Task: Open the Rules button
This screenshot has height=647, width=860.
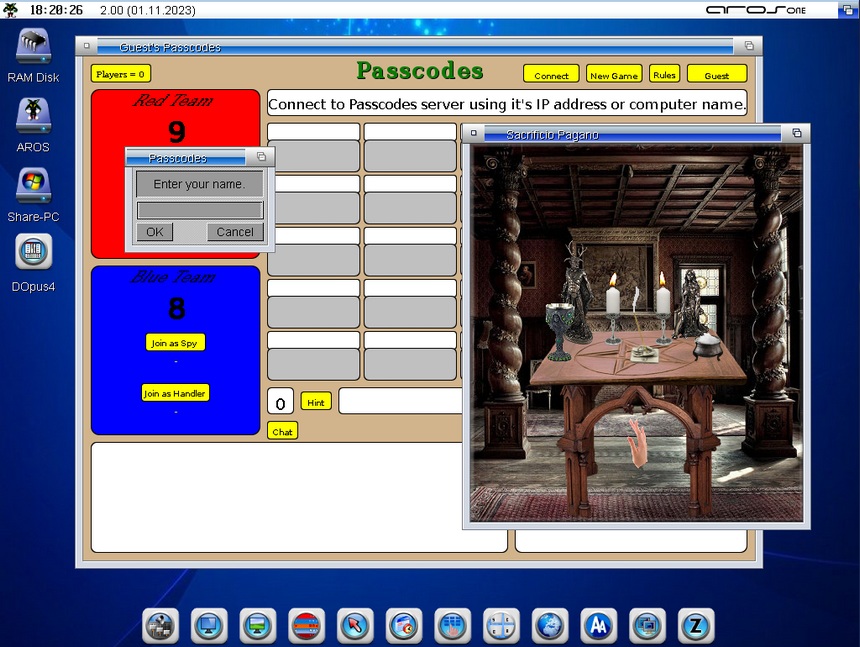Action: (664, 74)
